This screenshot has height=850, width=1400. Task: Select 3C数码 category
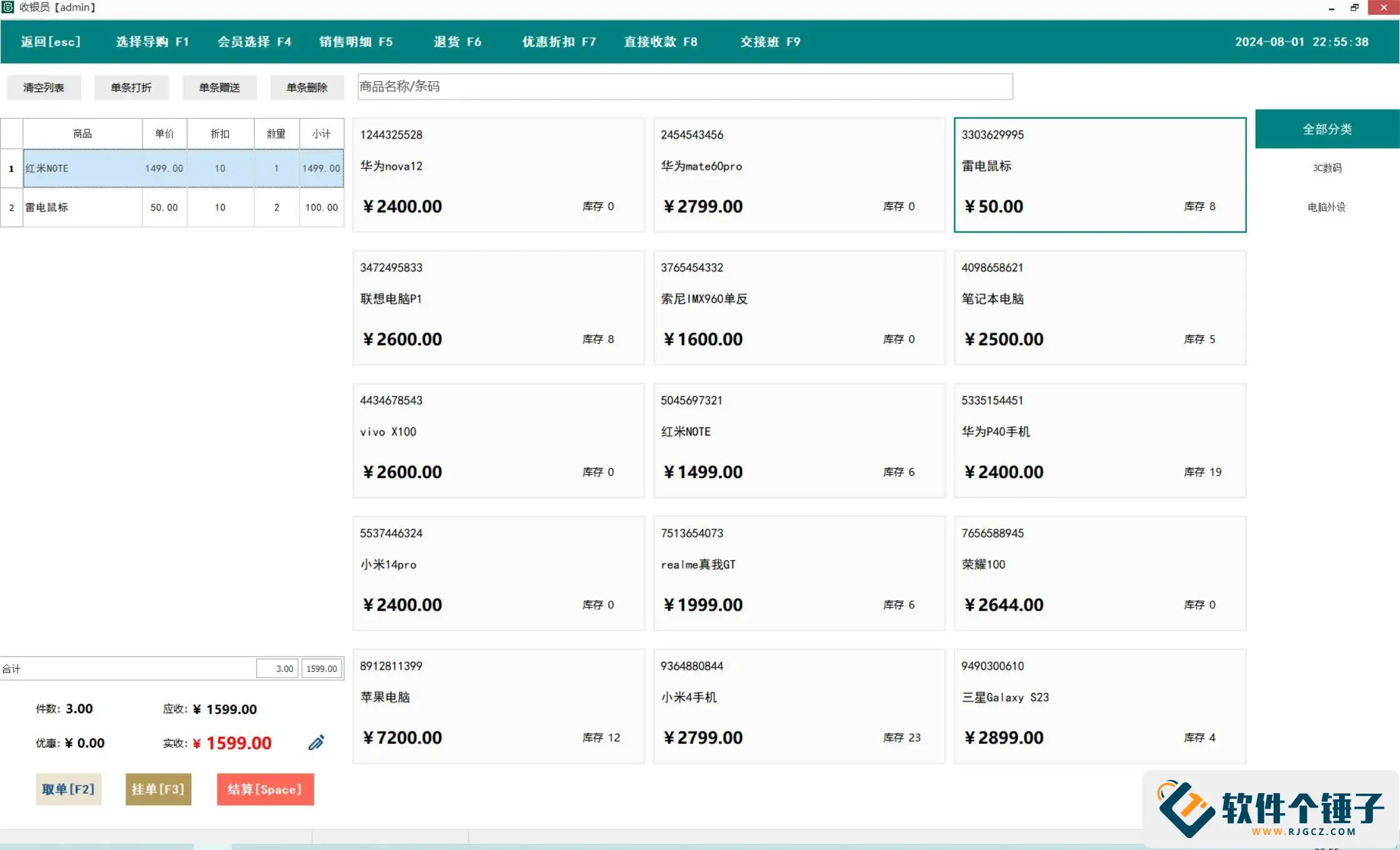pyautogui.click(x=1327, y=168)
